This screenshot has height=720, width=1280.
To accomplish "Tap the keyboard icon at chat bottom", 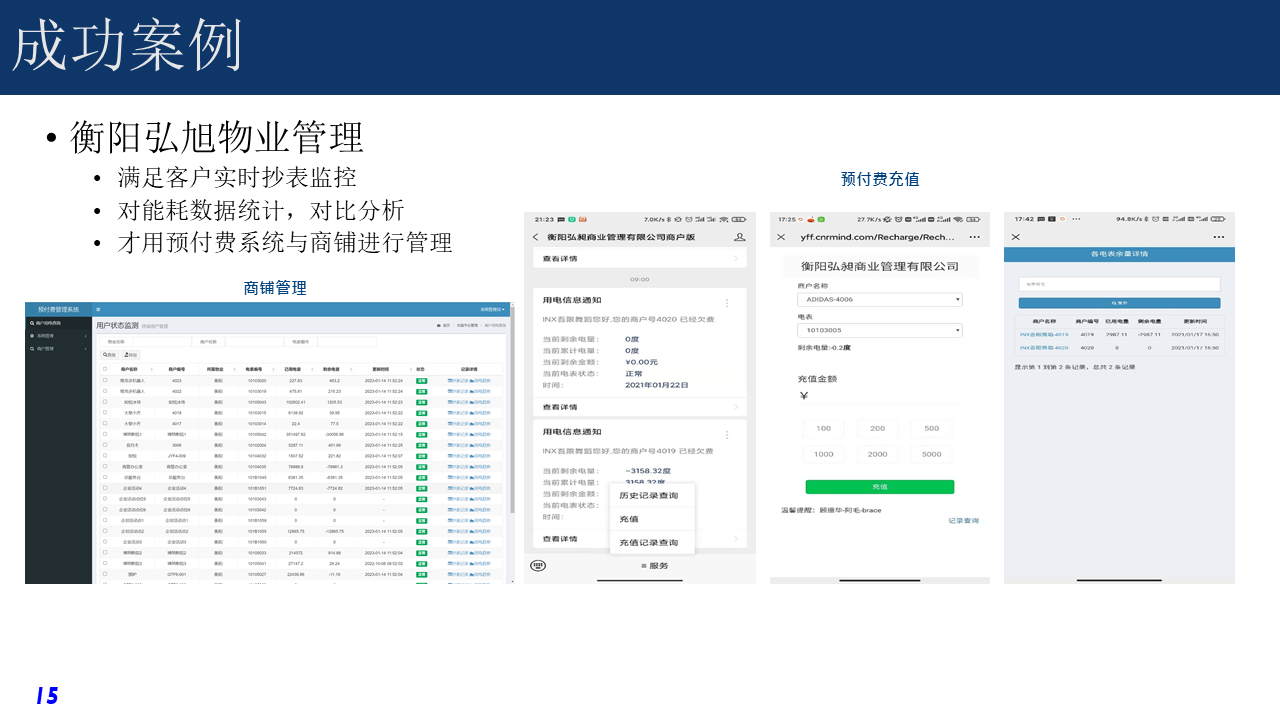I will pyautogui.click(x=538, y=566).
